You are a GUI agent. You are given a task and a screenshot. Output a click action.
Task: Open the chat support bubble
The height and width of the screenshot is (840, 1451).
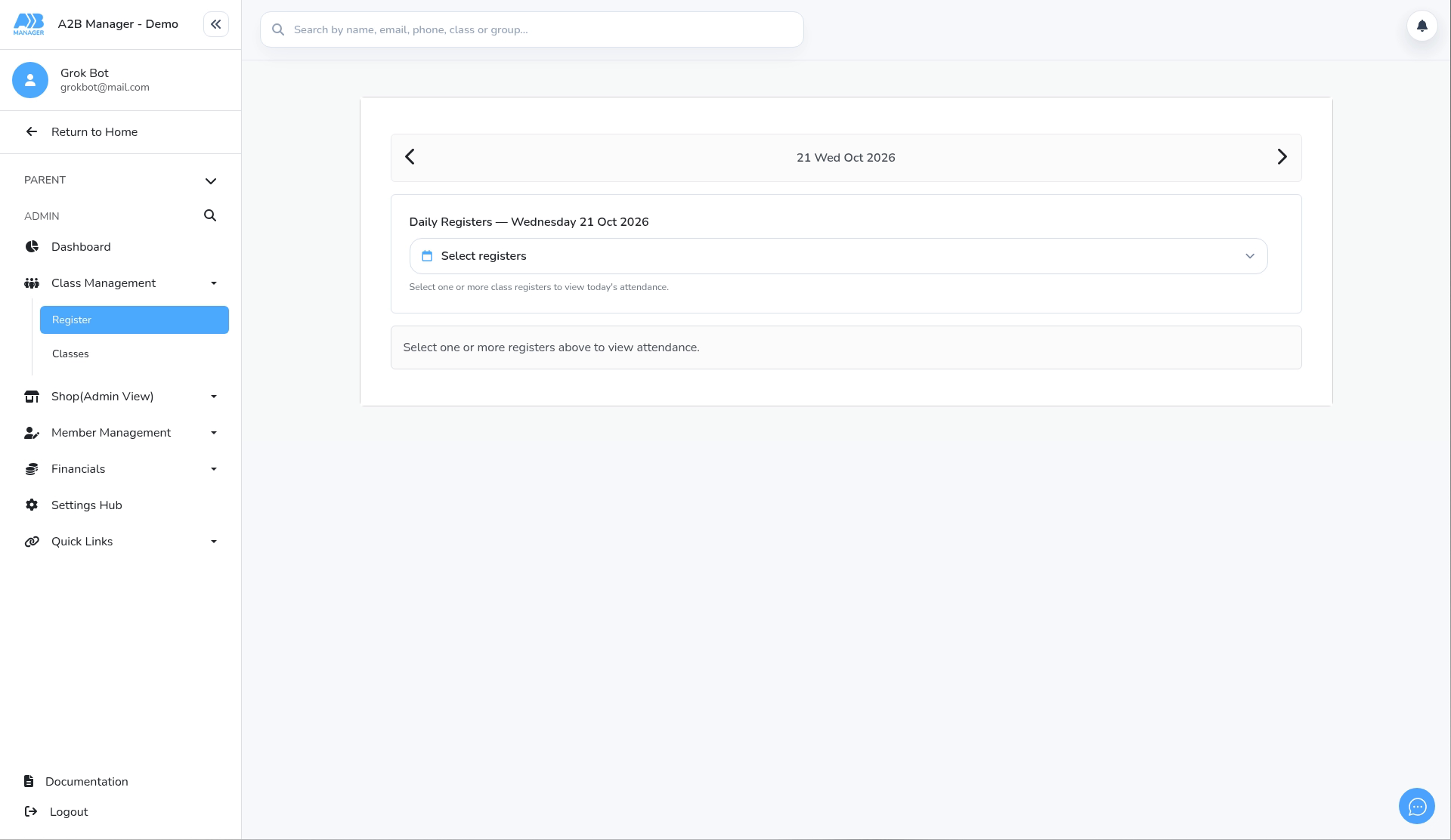(x=1417, y=806)
